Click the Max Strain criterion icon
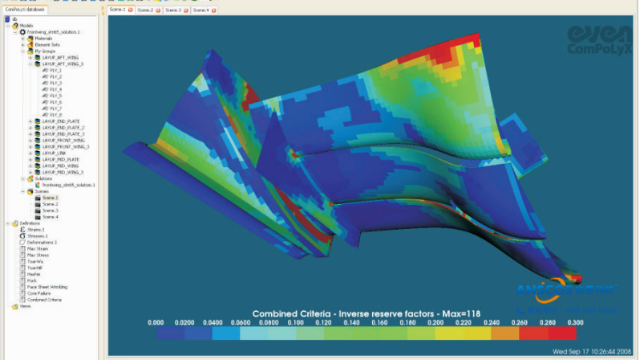640x360 pixels. point(23,249)
